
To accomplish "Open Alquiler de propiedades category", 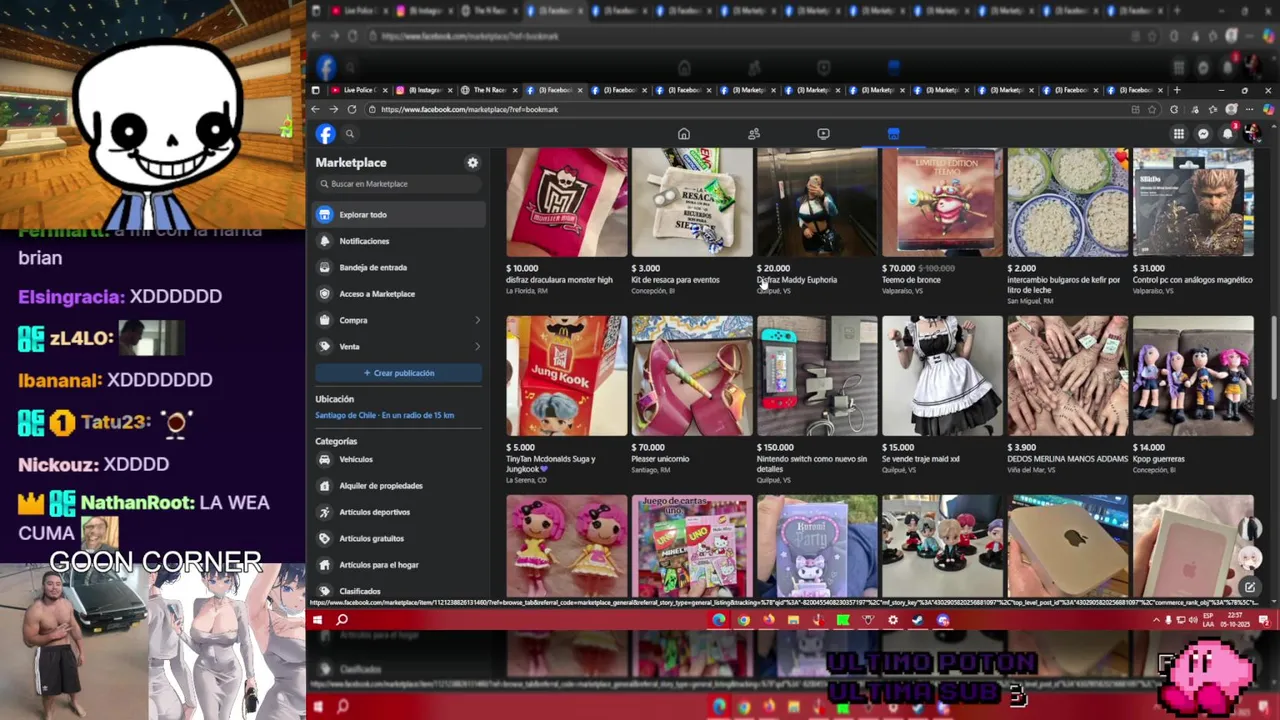I will (398, 486).
